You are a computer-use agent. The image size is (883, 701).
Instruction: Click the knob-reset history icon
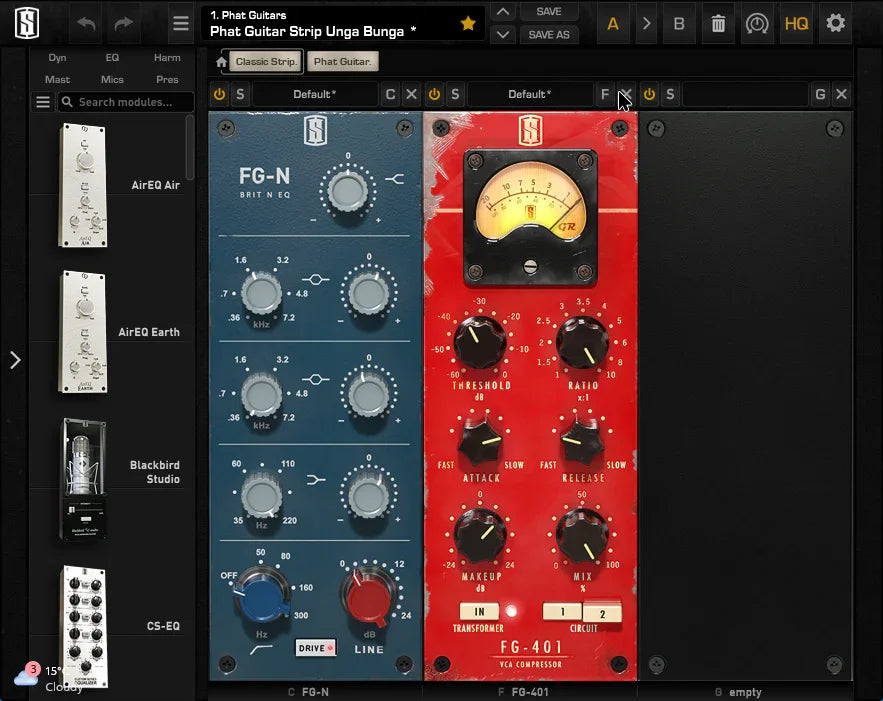pos(757,23)
